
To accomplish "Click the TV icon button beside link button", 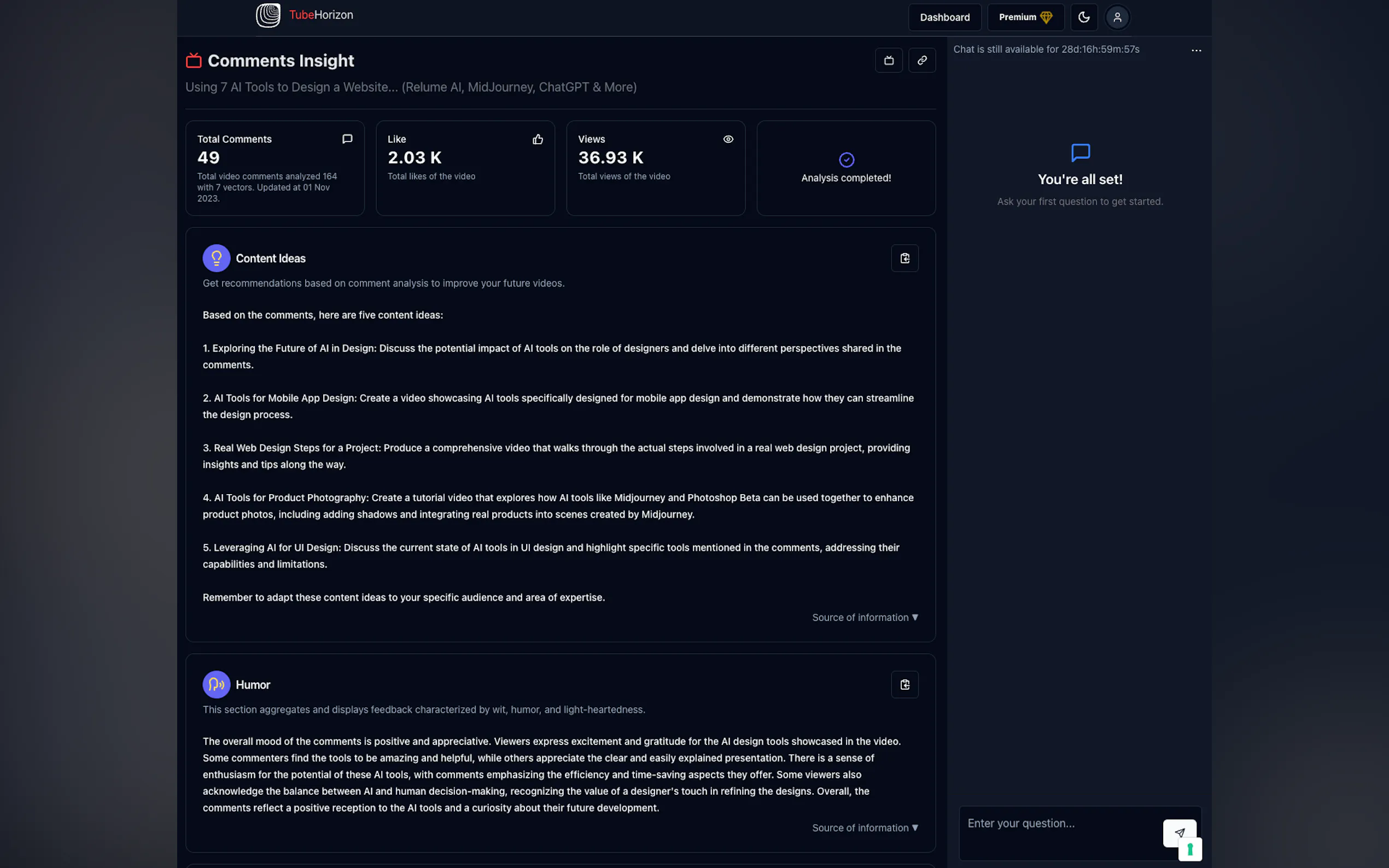I will 888,60.
